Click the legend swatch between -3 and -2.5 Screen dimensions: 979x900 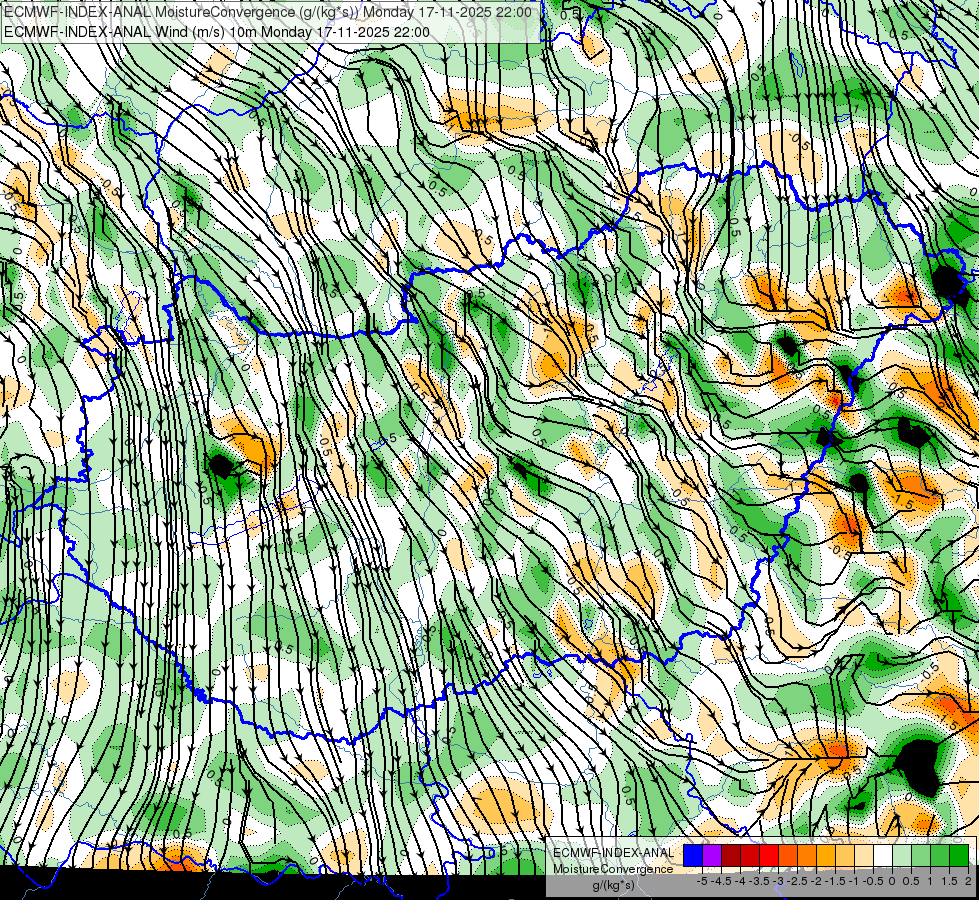[788, 855]
